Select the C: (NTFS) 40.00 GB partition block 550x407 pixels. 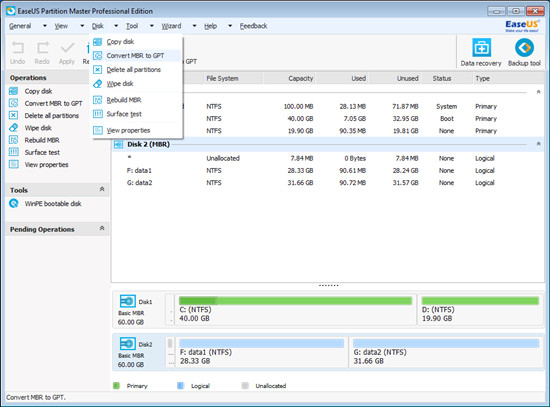coord(295,310)
